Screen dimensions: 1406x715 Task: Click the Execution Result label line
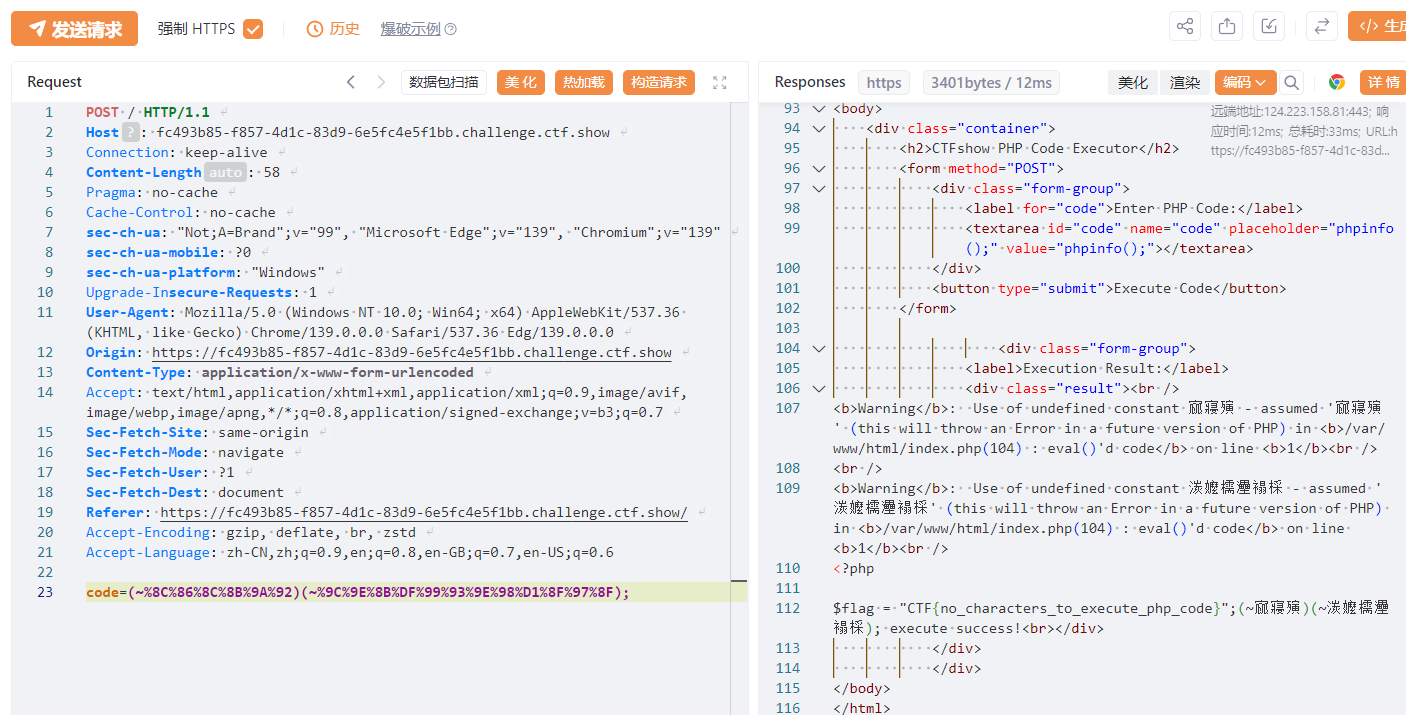coord(1097,368)
